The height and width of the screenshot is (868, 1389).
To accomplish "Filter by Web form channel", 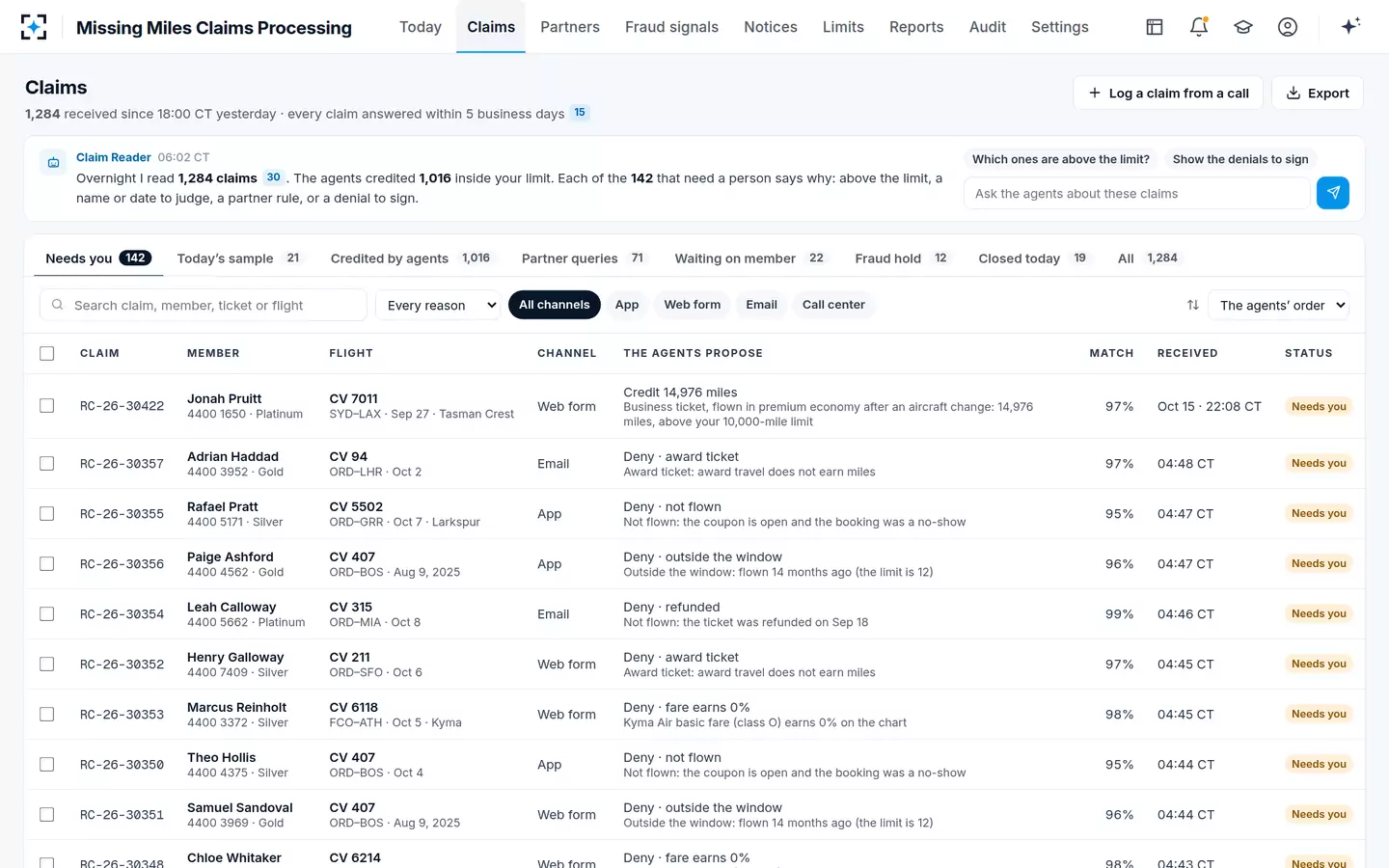I will coord(693,305).
